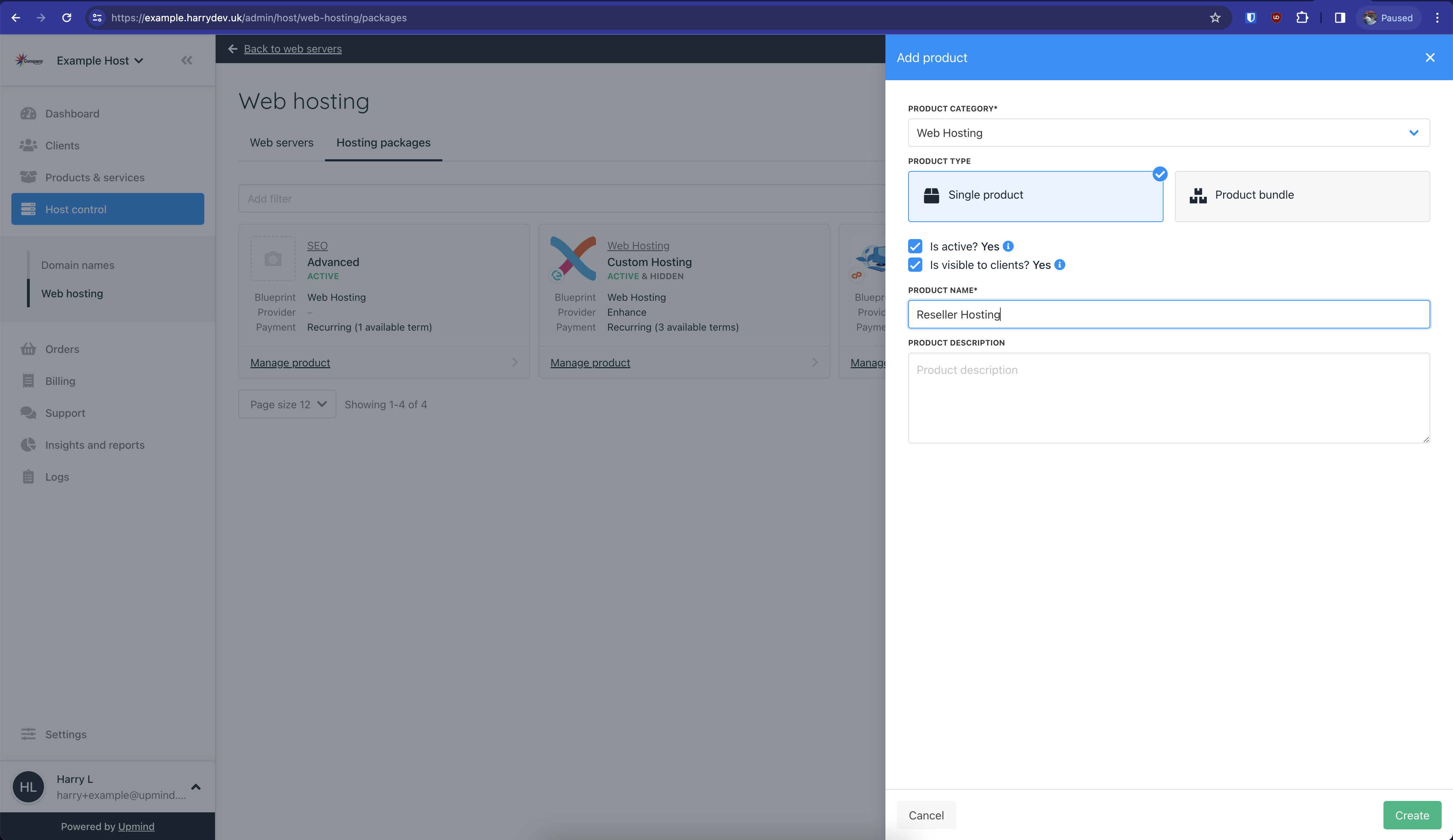Click the Settings sliders icon
This screenshot has height=840, width=1453.
point(28,734)
